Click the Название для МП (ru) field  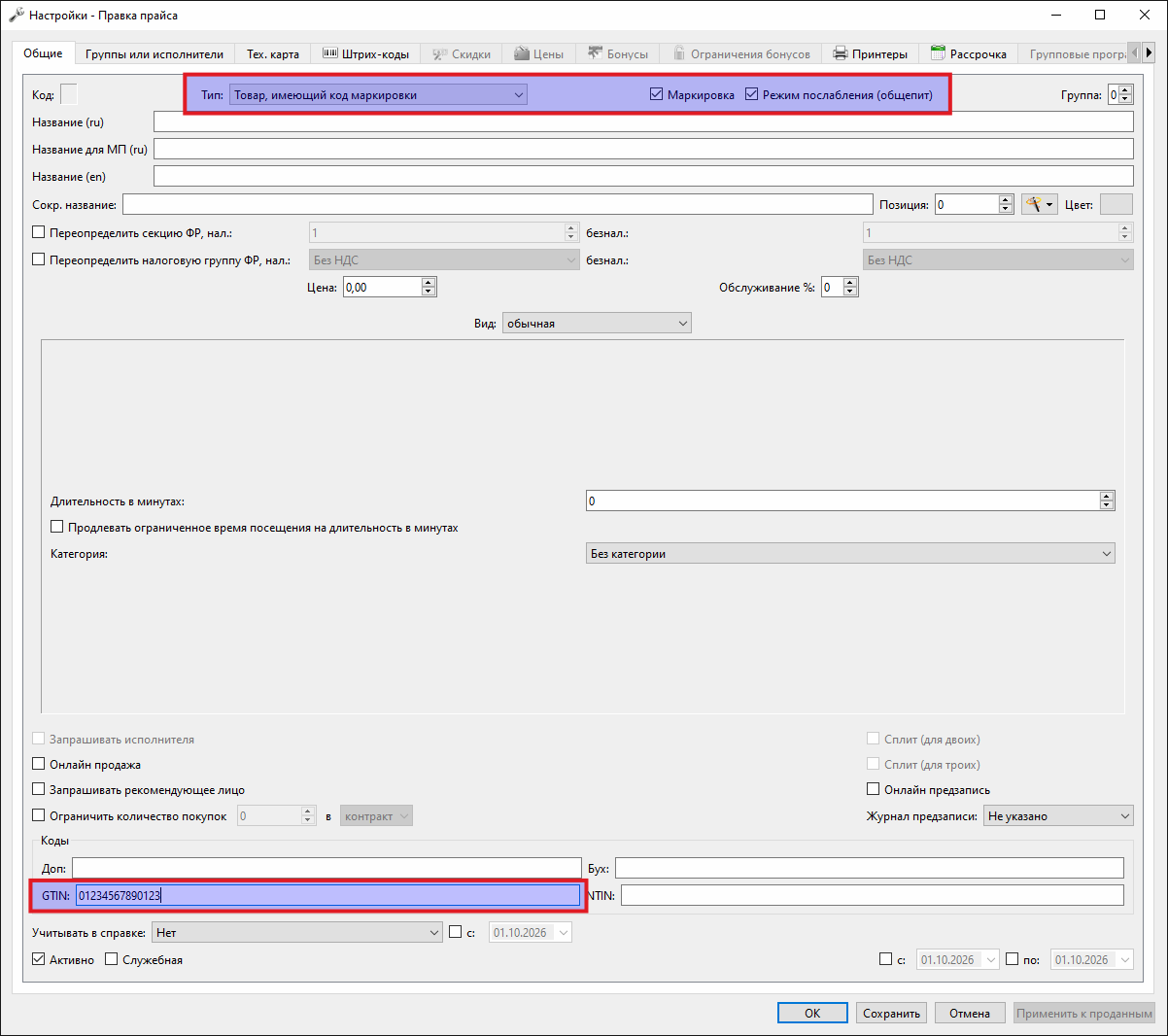click(x=643, y=150)
